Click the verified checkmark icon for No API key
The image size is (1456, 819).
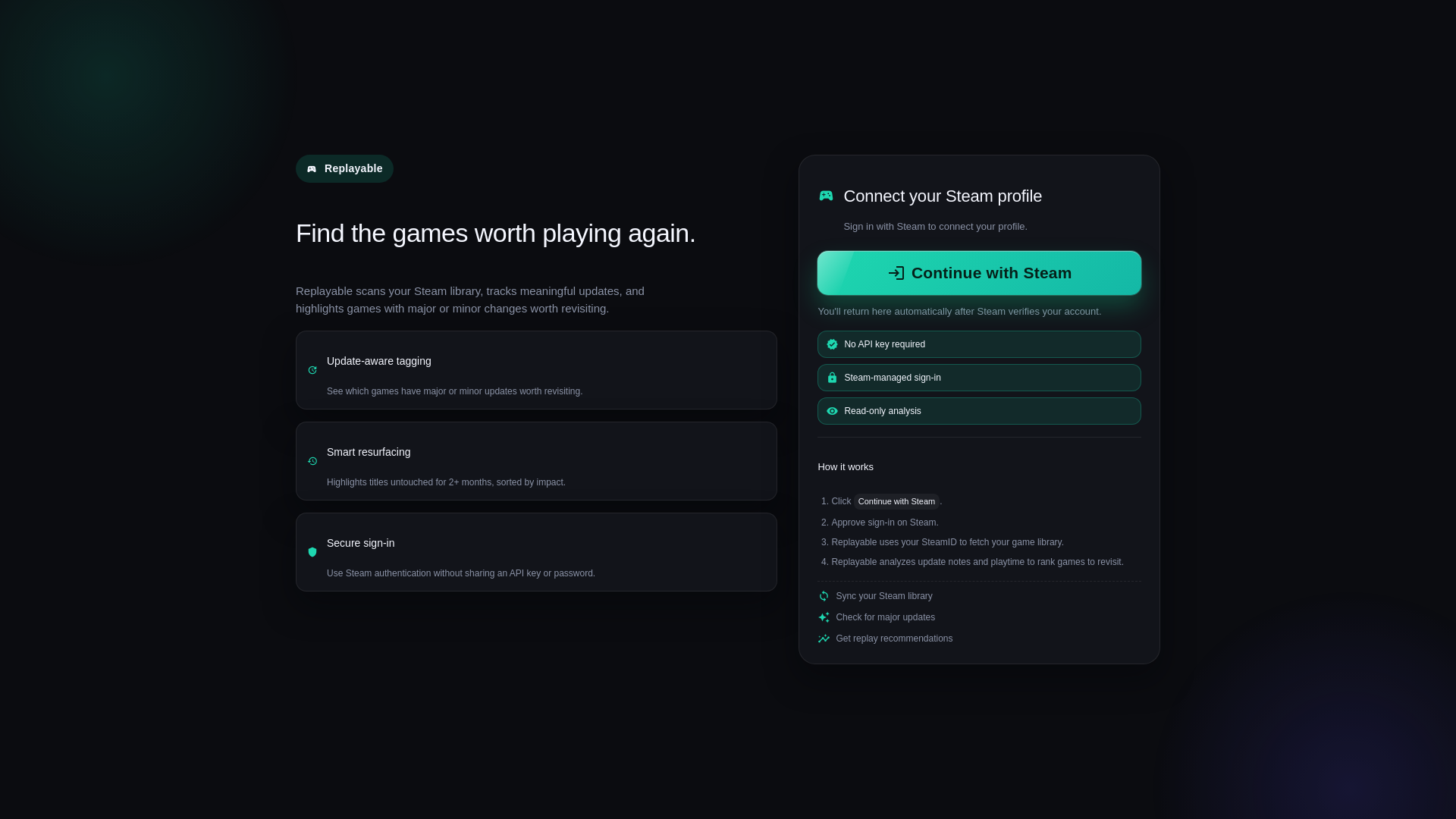(x=832, y=344)
